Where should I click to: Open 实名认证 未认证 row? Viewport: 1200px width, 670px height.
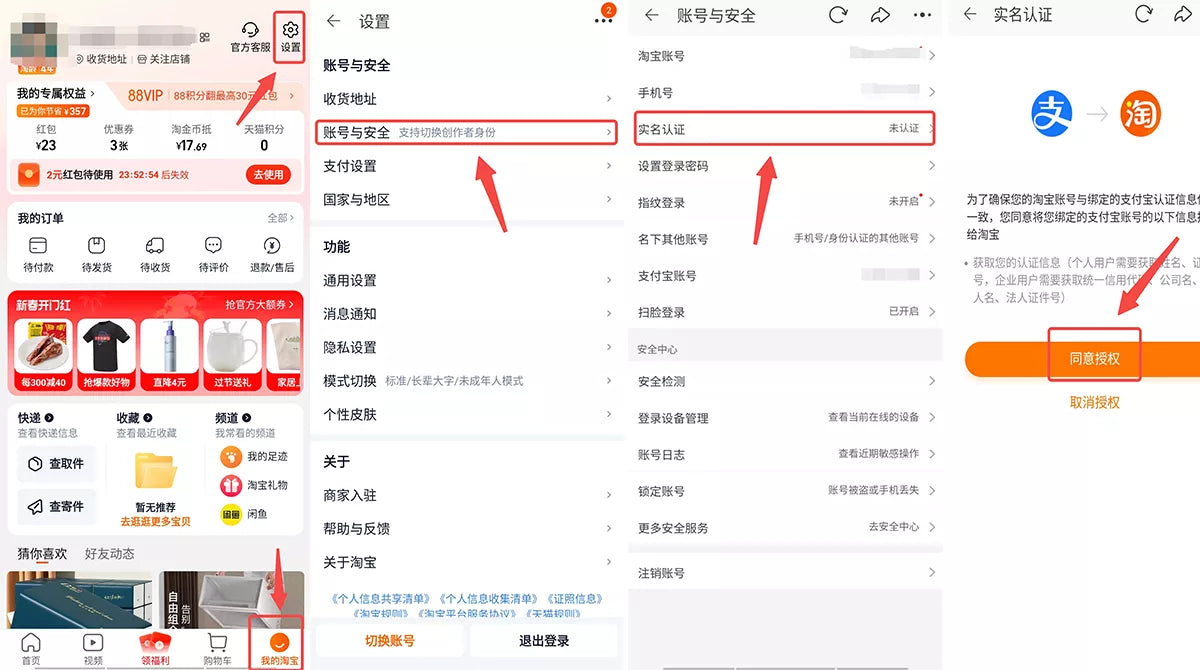point(785,129)
